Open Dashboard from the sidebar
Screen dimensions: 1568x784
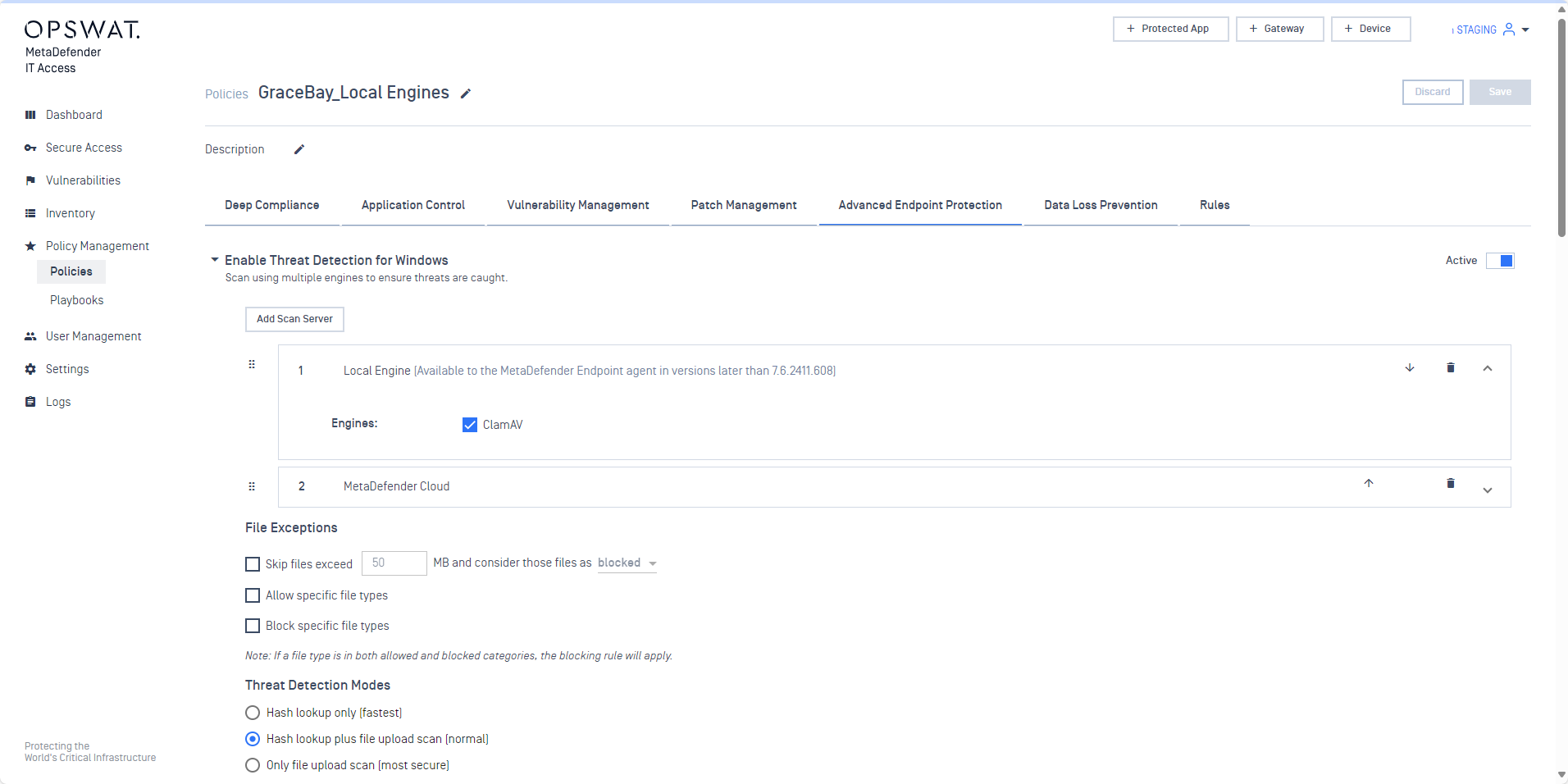[74, 115]
